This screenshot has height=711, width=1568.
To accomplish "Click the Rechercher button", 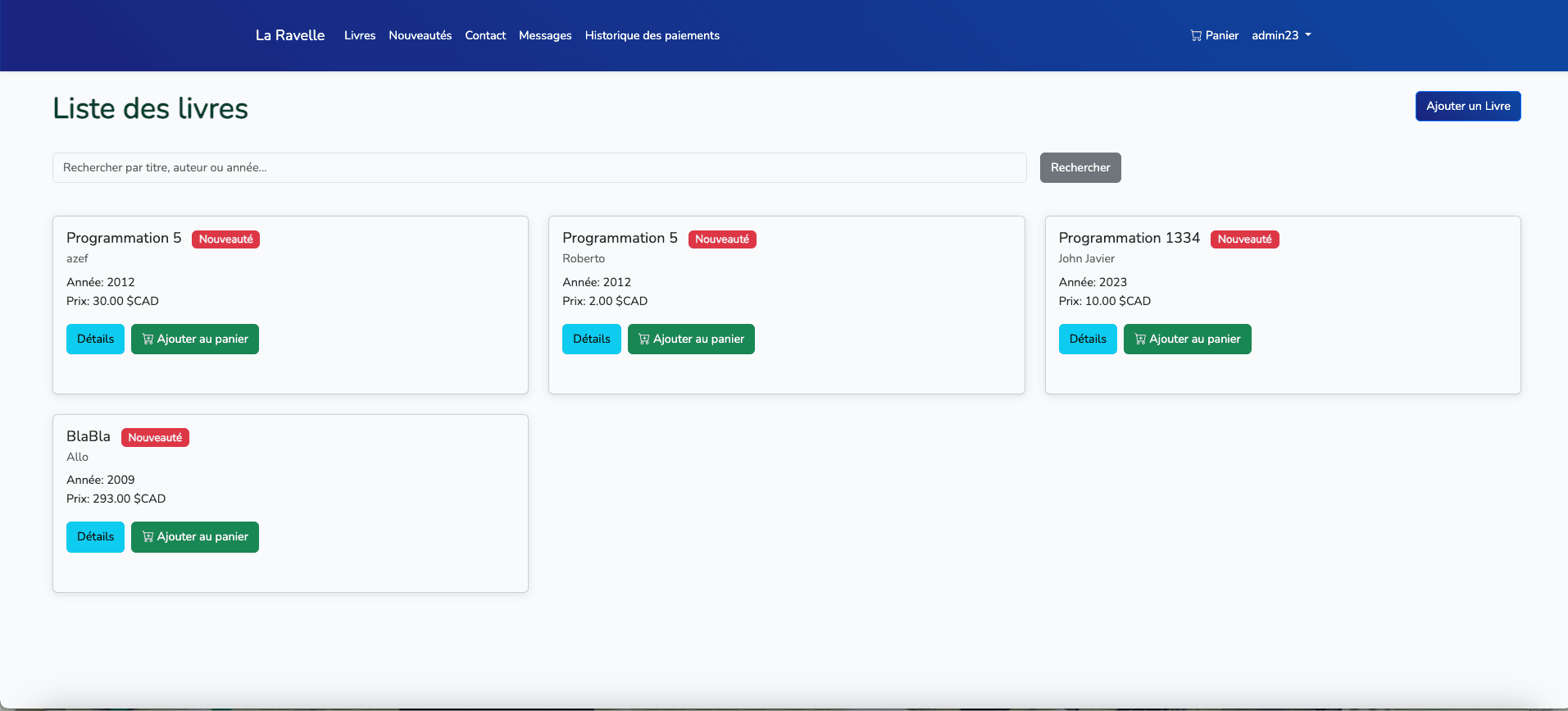I will point(1079,167).
